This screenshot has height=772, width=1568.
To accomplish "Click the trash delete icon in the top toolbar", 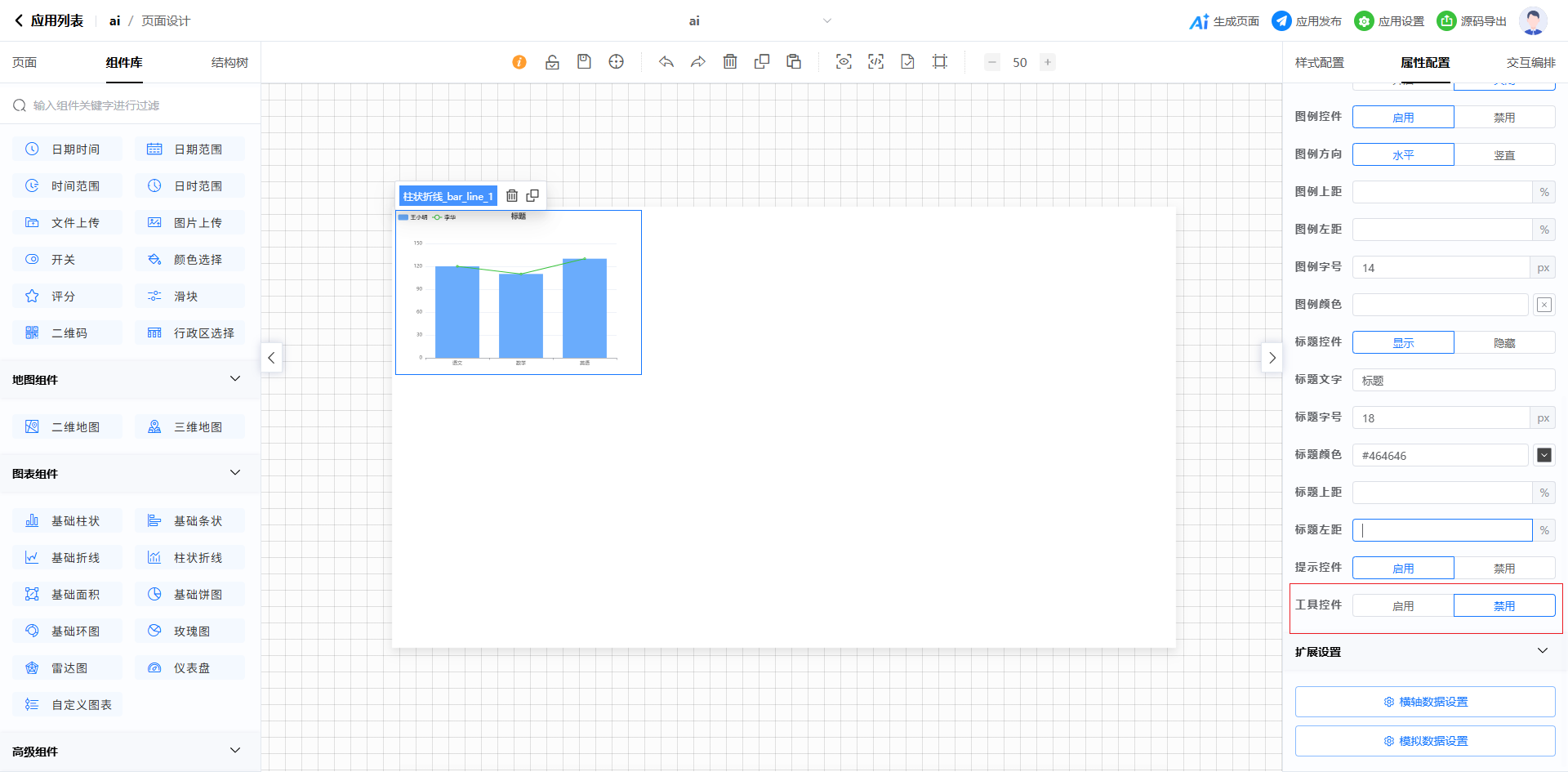I will (730, 62).
